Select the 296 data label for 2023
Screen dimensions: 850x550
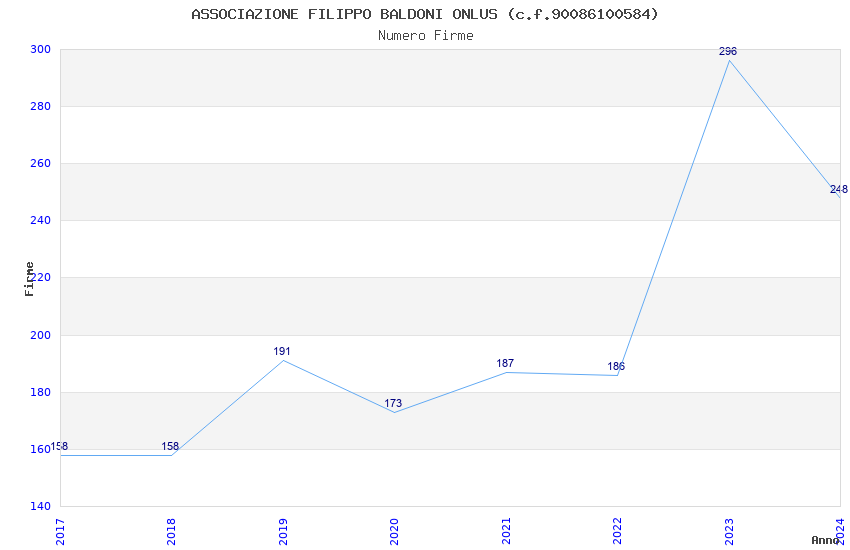tap(727, 51)
